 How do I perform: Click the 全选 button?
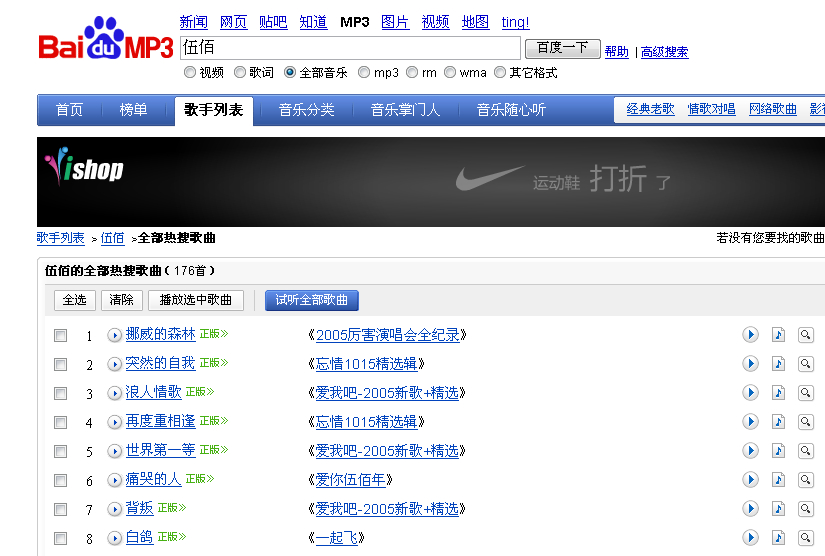click(74, 300)
